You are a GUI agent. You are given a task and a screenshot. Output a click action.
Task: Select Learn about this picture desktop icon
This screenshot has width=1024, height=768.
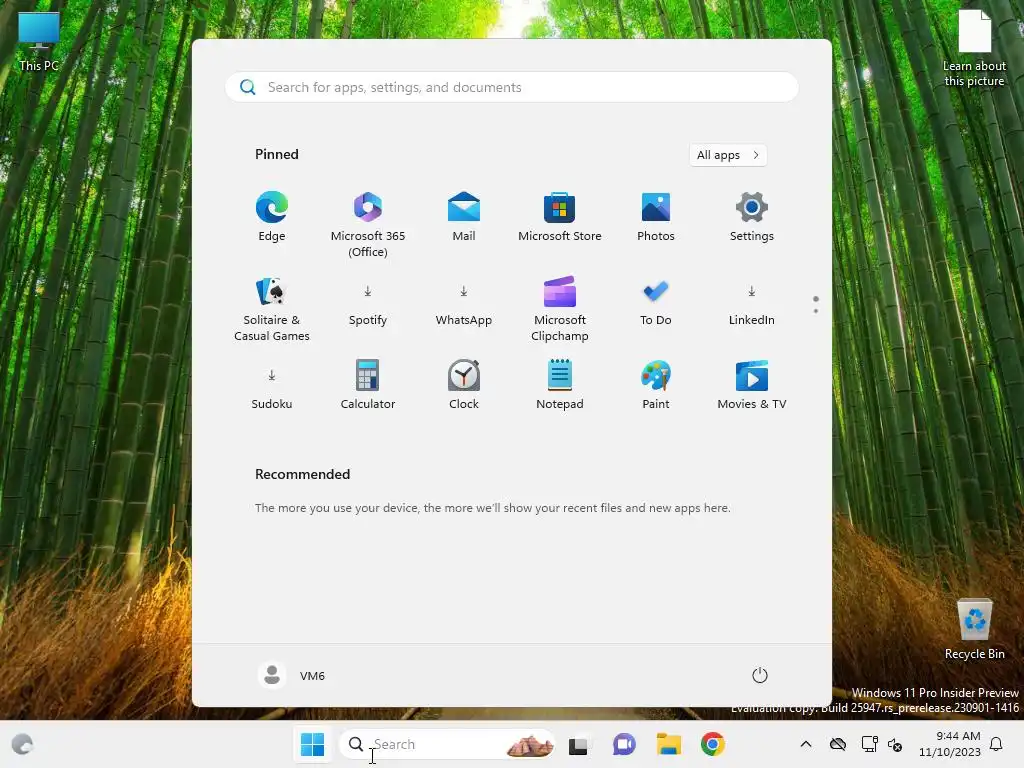(974, 49)
